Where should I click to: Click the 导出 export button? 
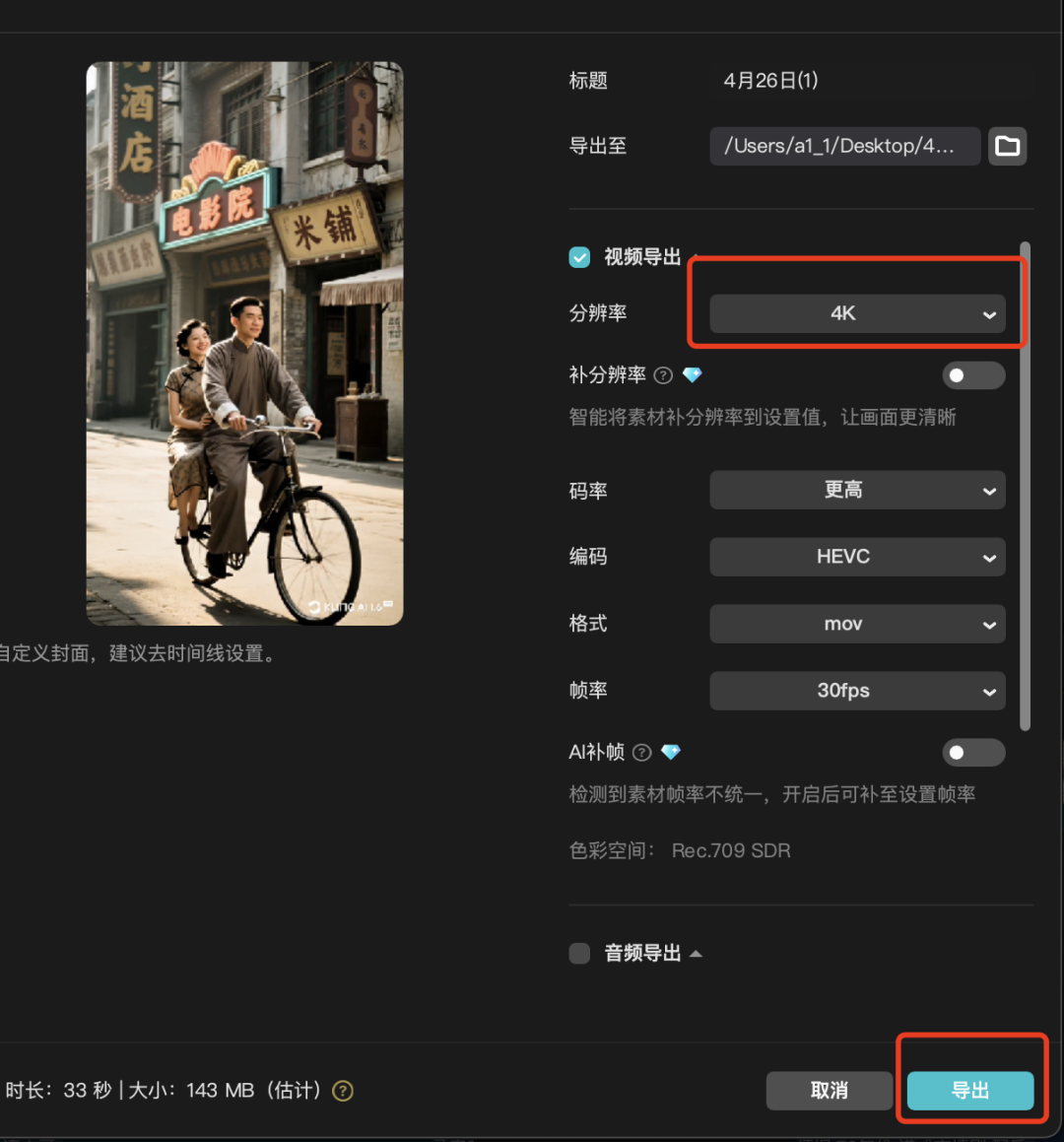pos(970,1091)
